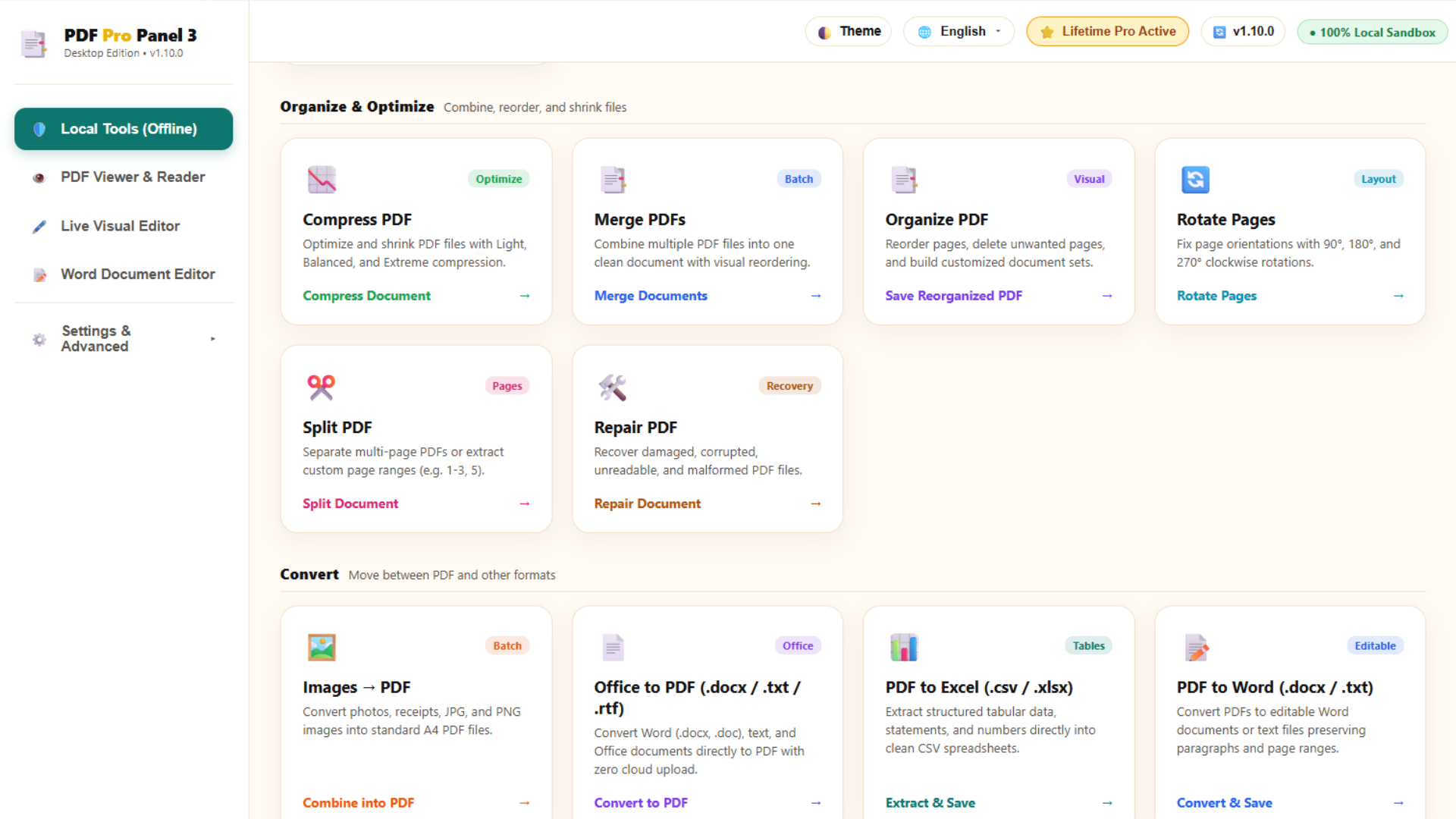
Task: Click the Compress PDF card title
Action: (357, 220)
